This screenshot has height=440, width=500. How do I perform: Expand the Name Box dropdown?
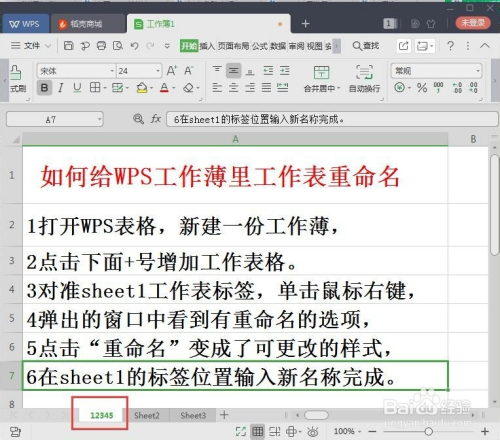(x=99, y=119)
